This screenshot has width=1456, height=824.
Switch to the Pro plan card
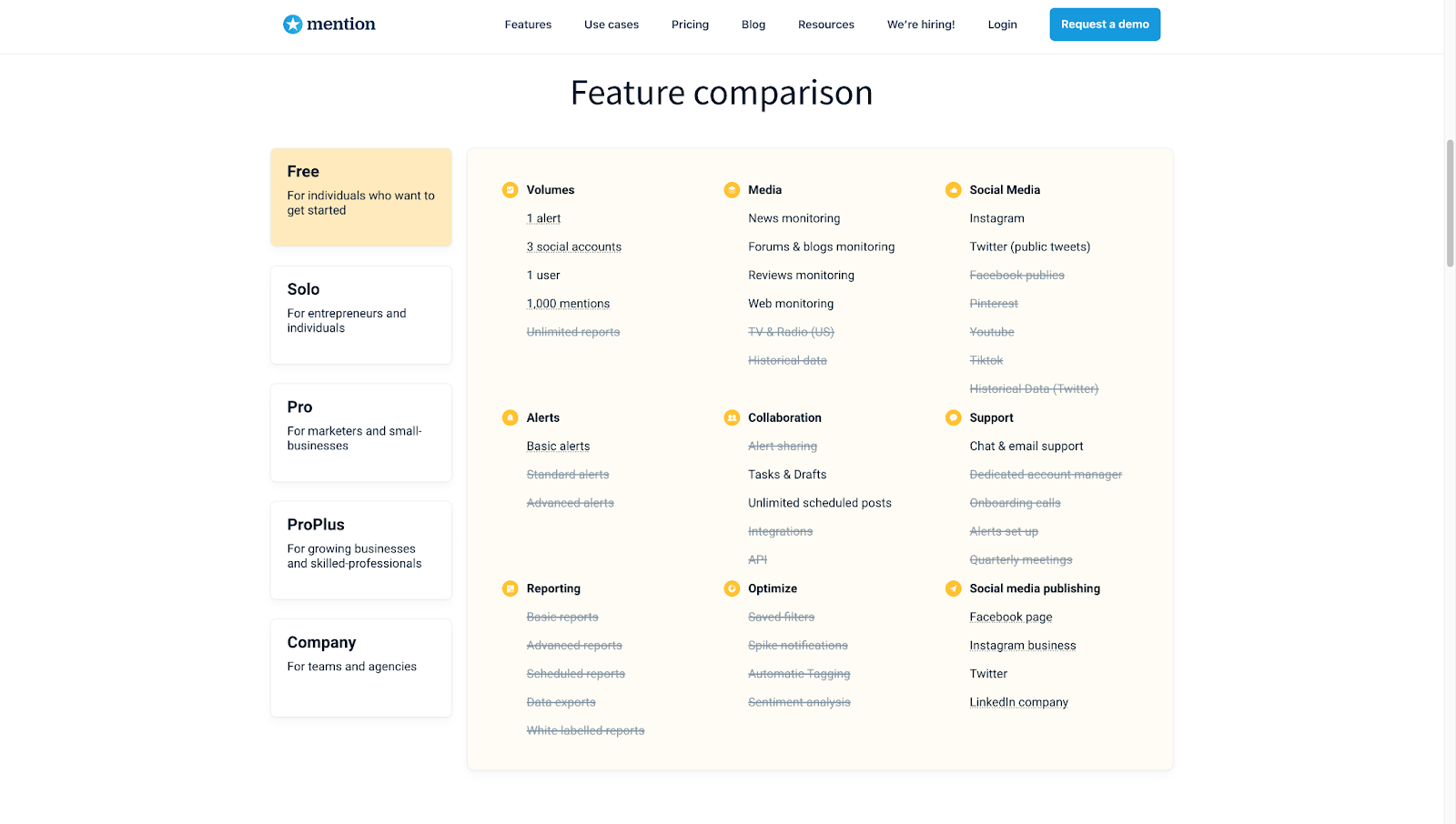pyautogui.click(x=361, y=432)
